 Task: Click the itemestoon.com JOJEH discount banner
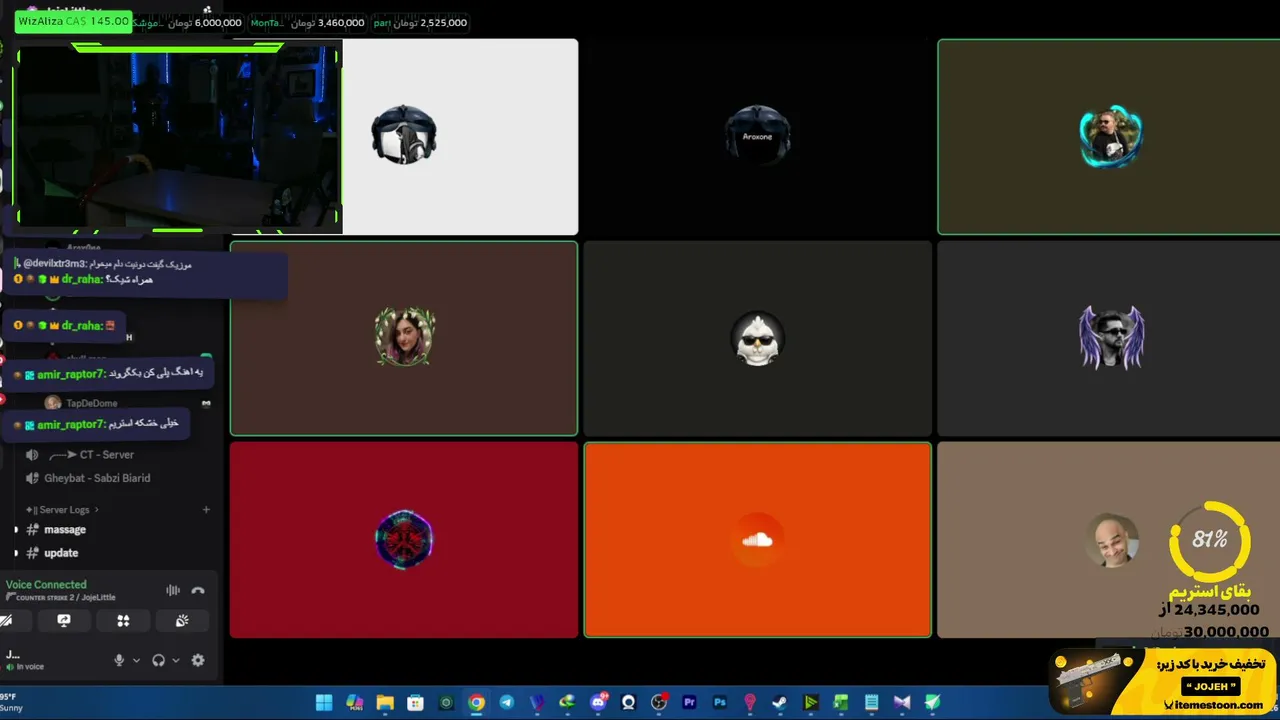(1163, 682)
